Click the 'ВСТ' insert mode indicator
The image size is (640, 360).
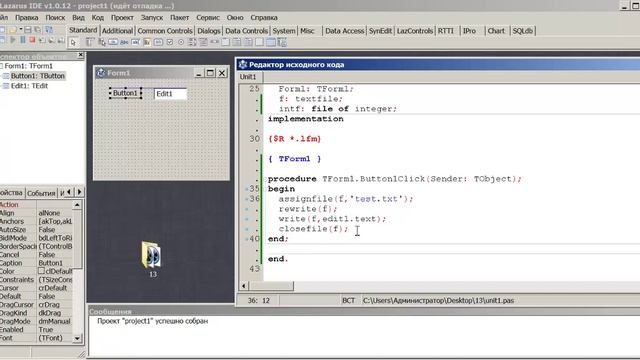(348, 300)
